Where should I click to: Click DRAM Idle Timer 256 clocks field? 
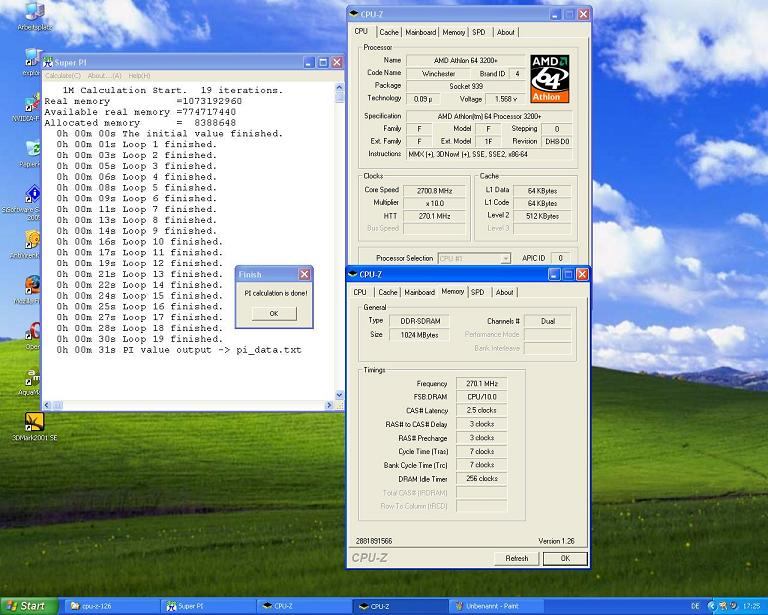pos(481,478)
